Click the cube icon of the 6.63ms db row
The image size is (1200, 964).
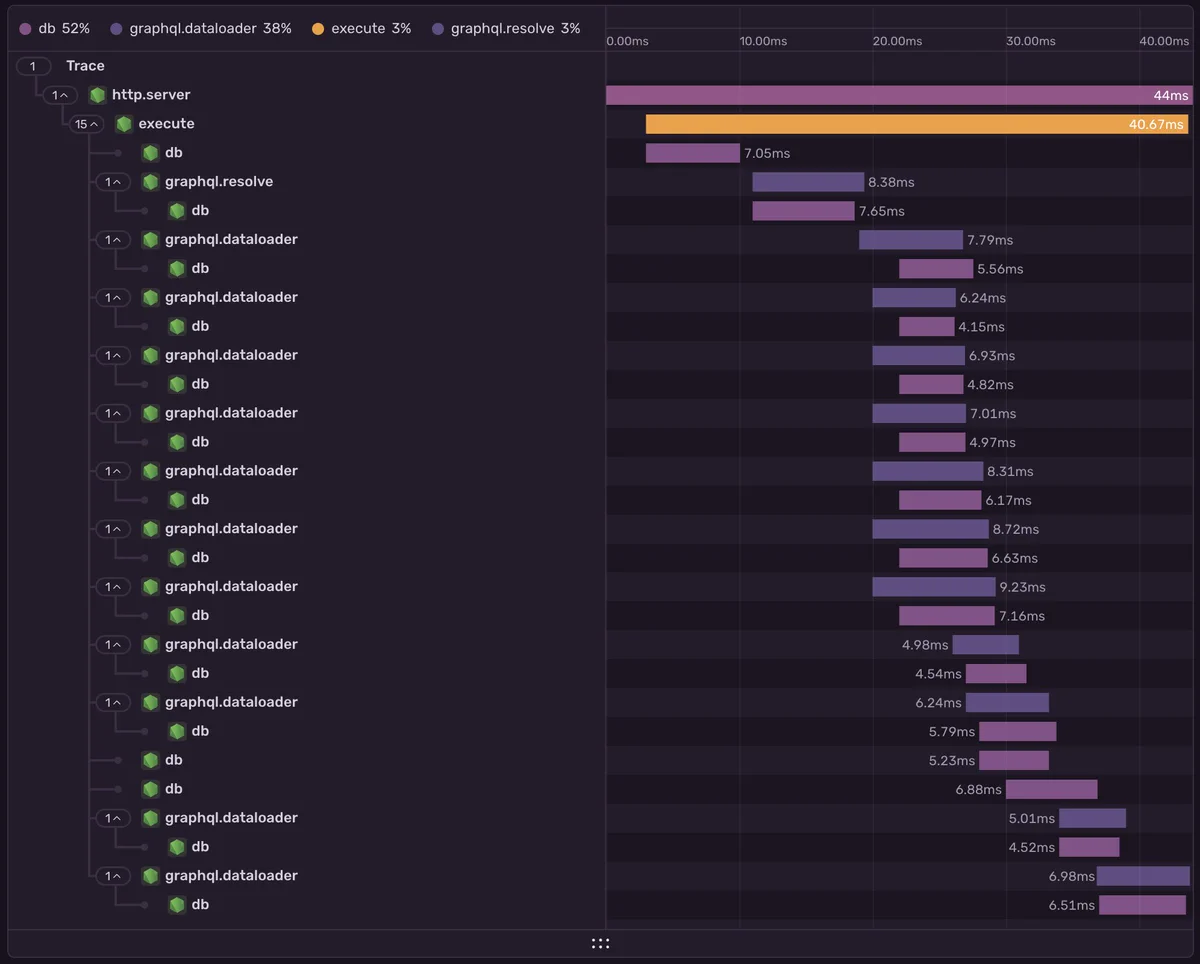click(177, 559)
